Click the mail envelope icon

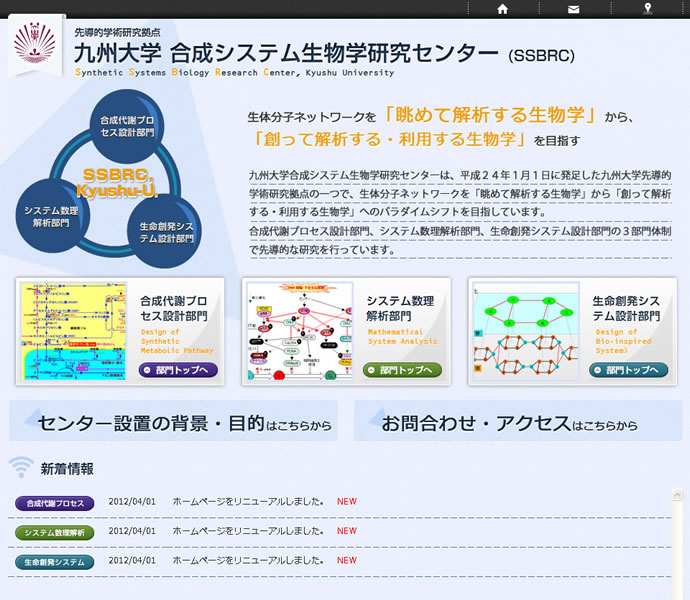573,9
